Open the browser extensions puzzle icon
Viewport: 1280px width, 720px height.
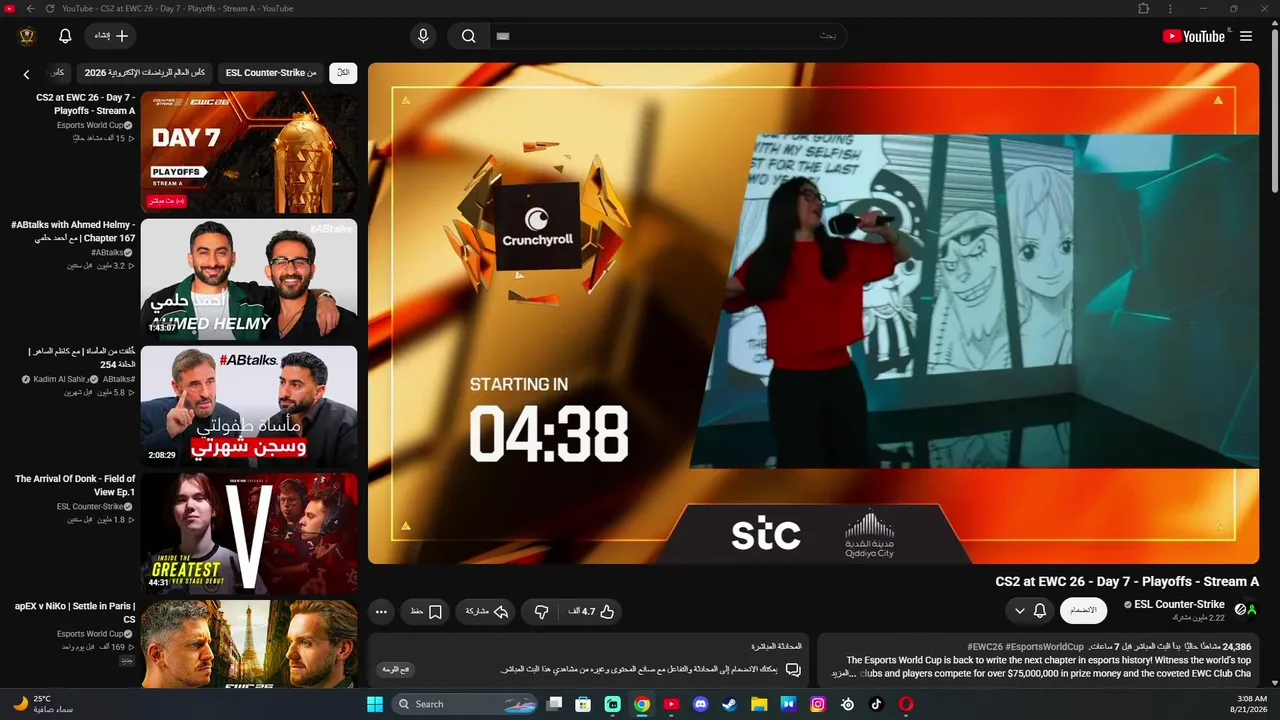(x=1144, y=9)
